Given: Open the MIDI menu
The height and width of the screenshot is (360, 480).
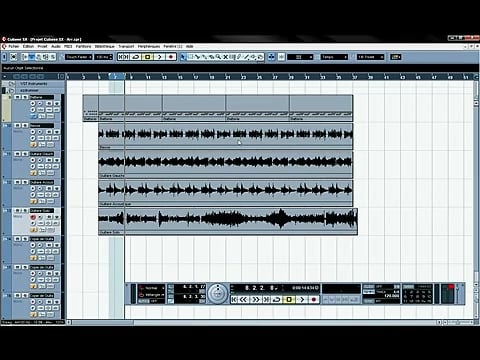Looking at the screenshot, I should 68,46.
